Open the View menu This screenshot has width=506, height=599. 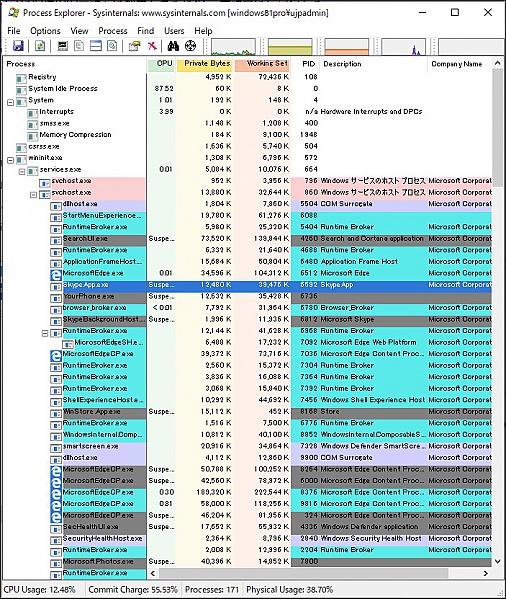79,31
